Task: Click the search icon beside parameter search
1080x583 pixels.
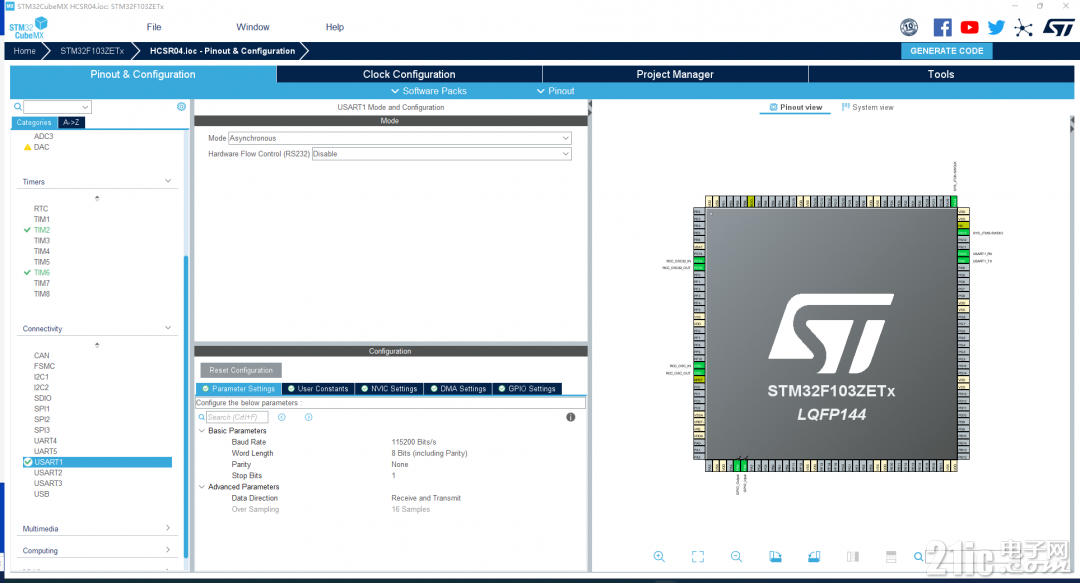Action: pos(202,417)
